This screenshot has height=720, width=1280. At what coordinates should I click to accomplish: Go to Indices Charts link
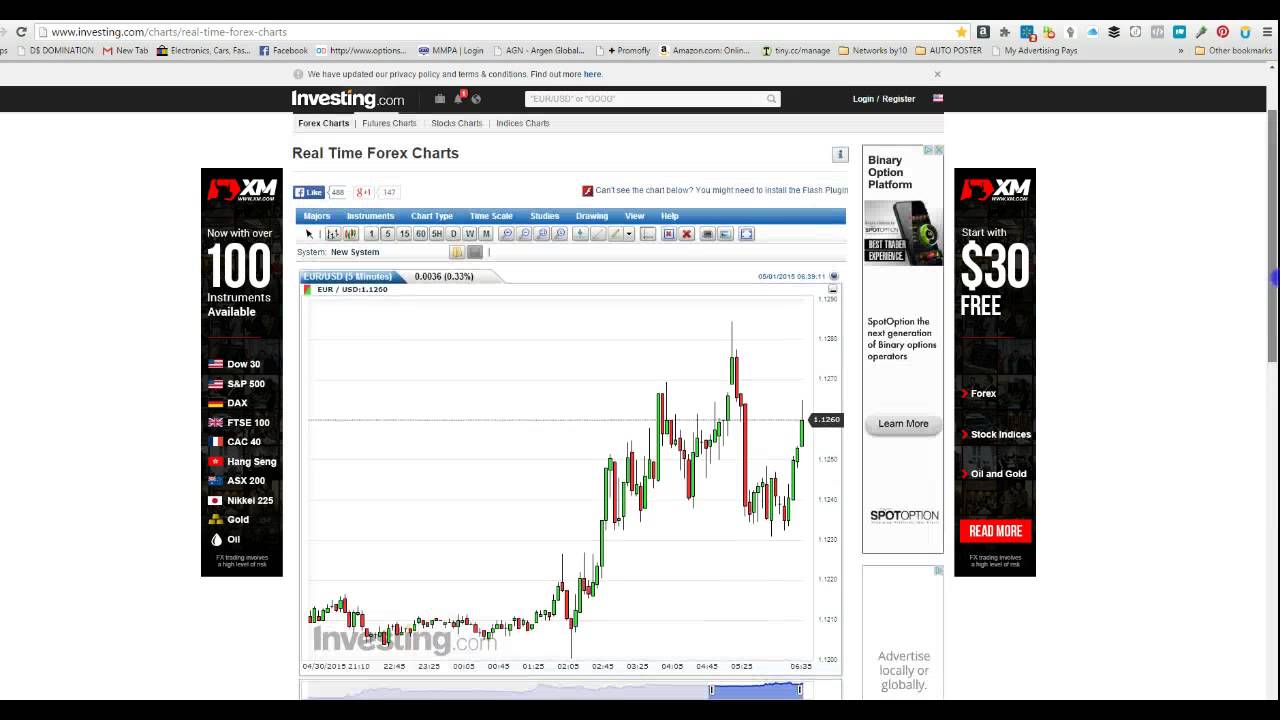[x=523, y=123]
